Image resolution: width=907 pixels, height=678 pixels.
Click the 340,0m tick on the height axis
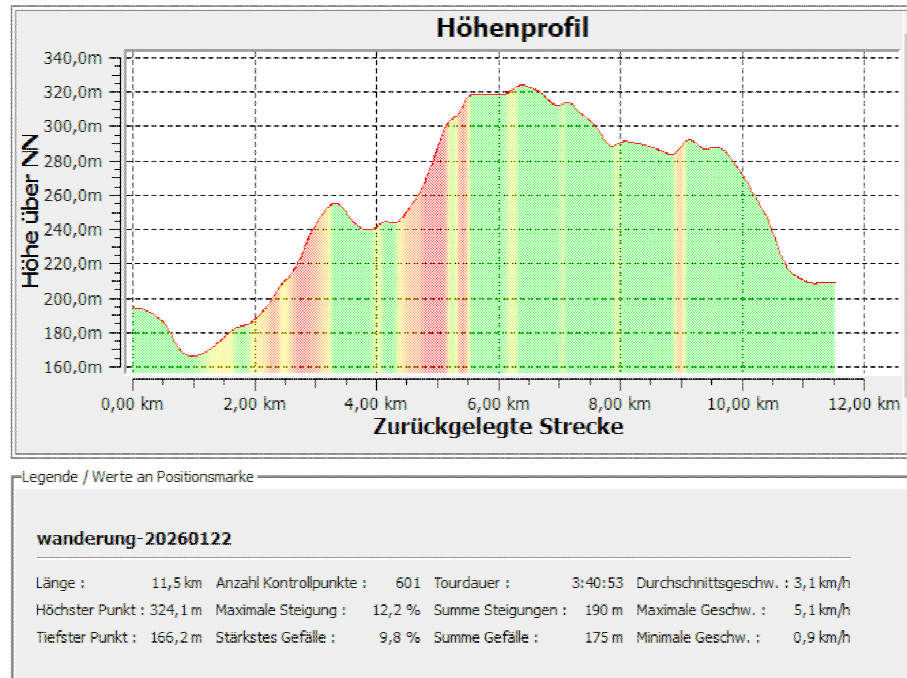click(74, 58)
